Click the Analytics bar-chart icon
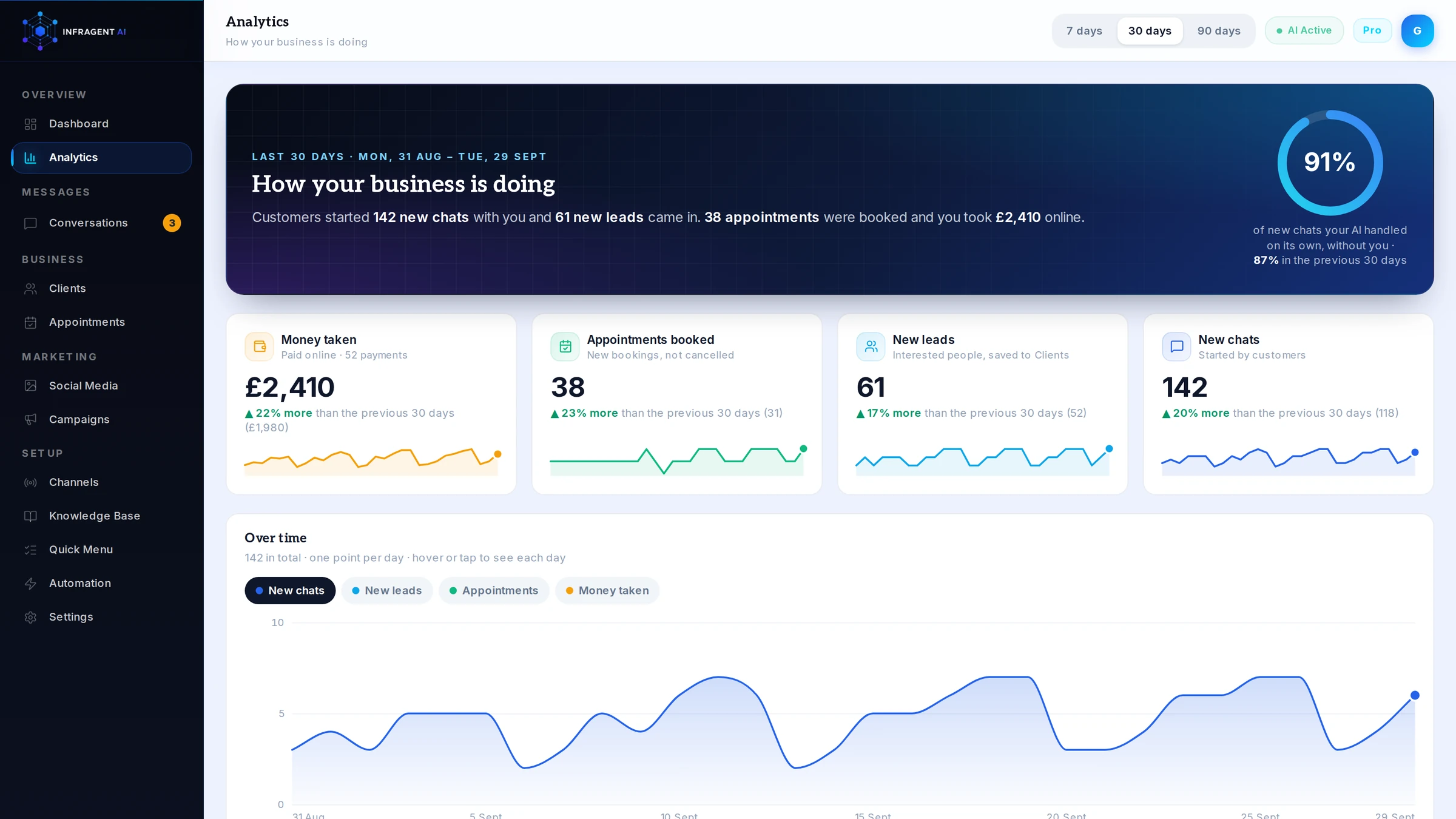Viewport: 1456px width, 819px height. (30, 158)
